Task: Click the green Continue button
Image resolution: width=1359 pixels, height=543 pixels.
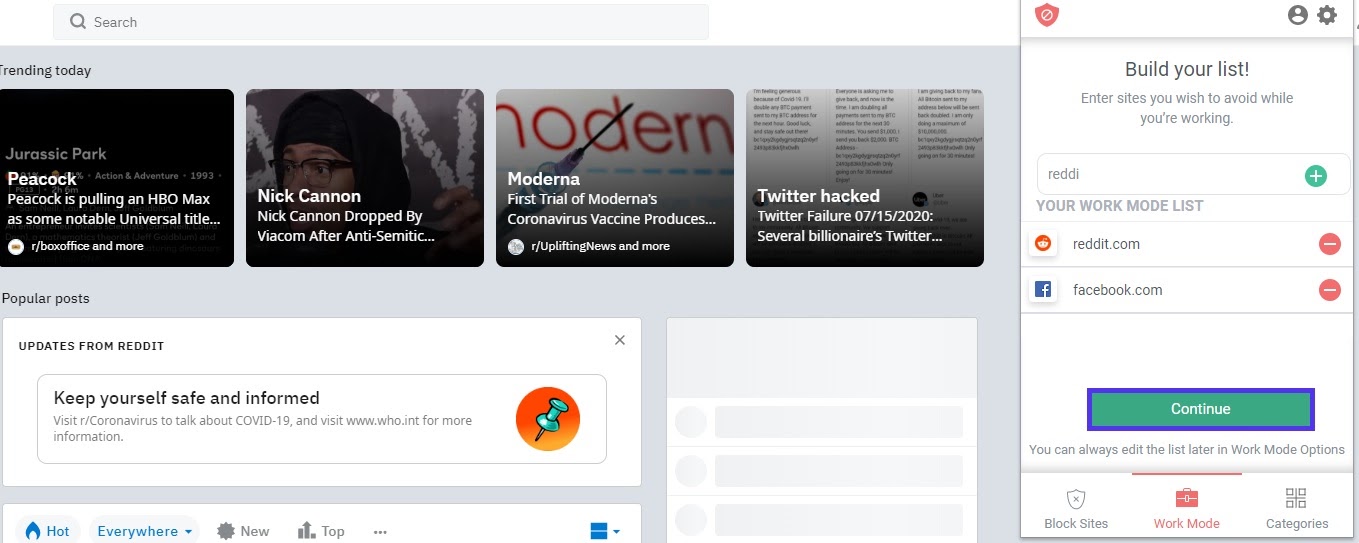Action: click(1200, 409)
